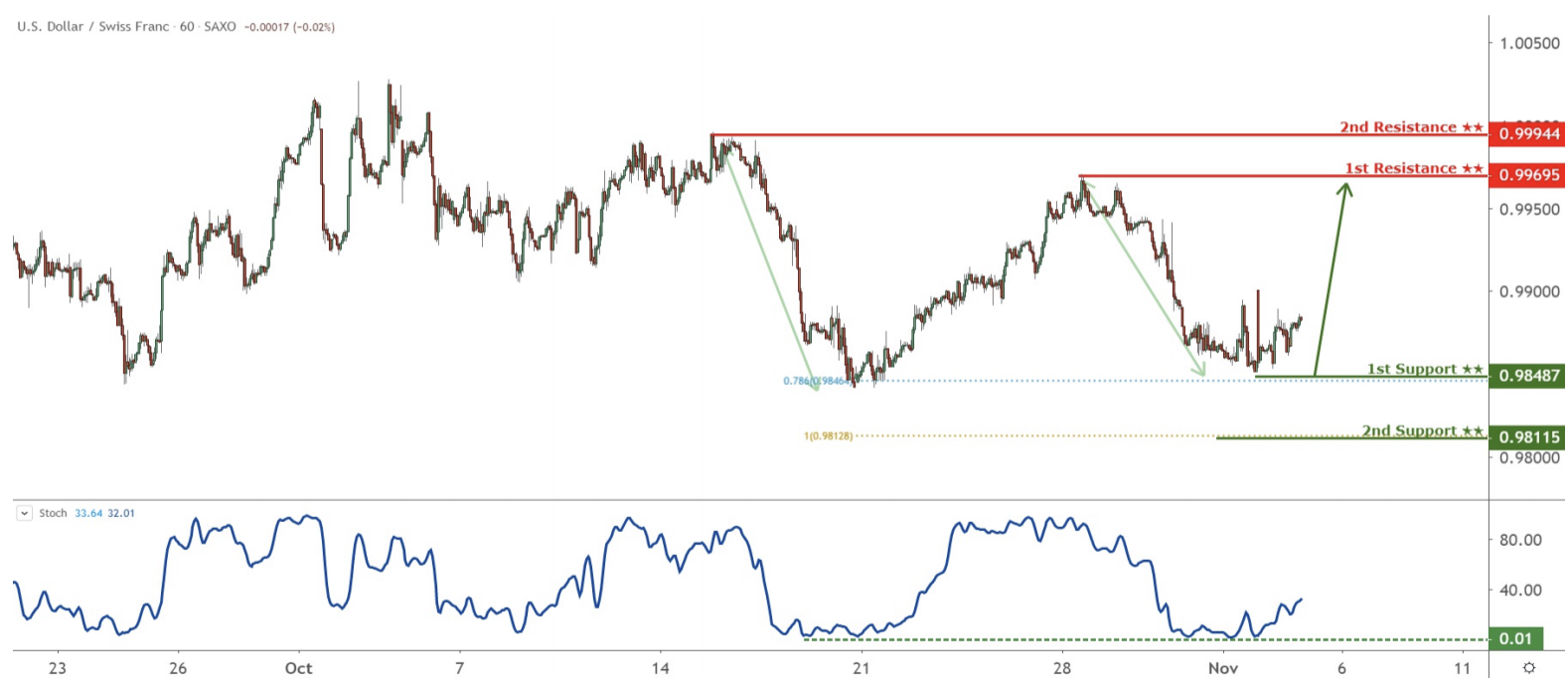
Task: Click the 0.98115 price tag
Action: pyautogui.click(x=1527, y=437)
